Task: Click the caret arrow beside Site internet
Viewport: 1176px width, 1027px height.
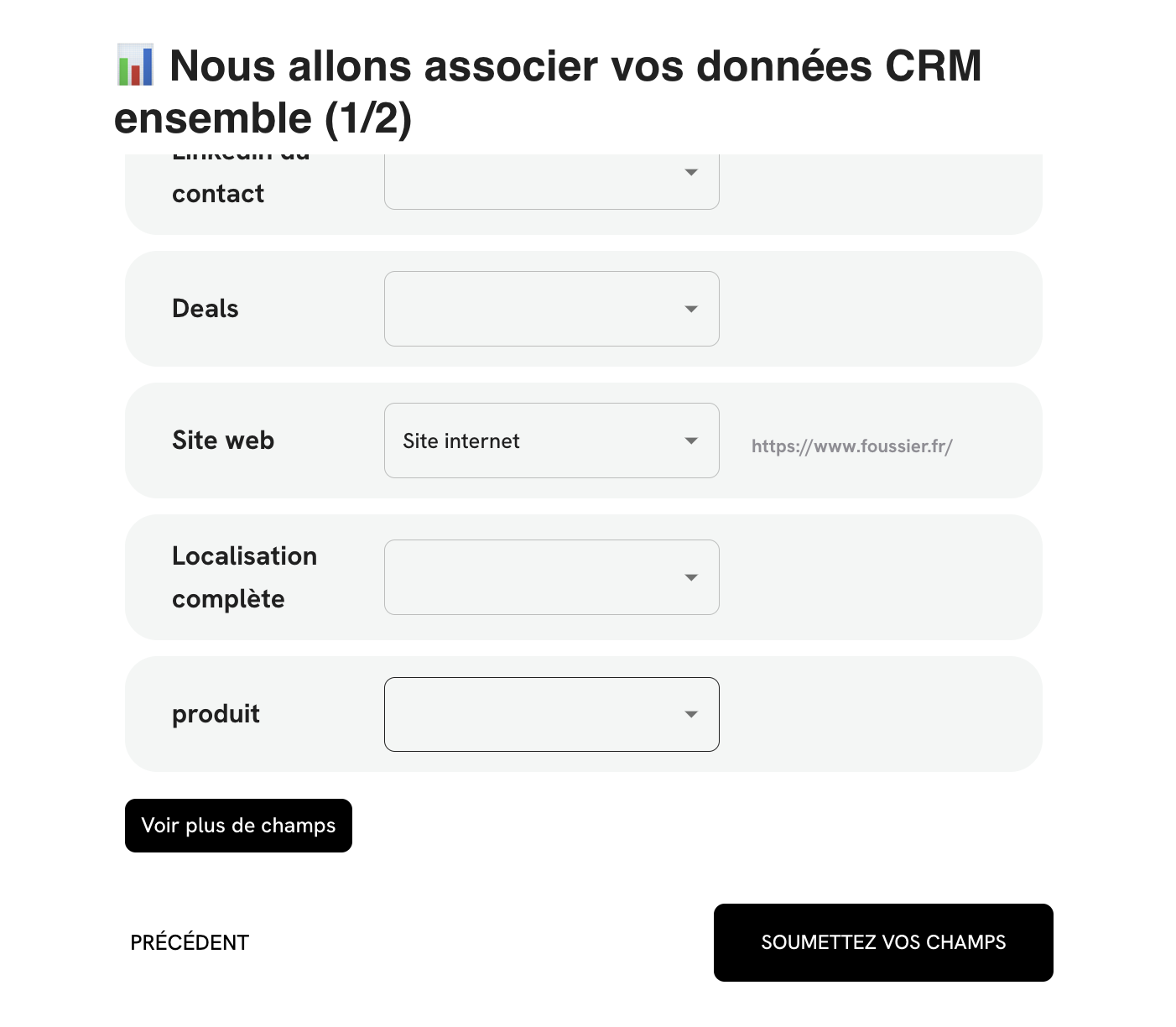Action: tap(691, 441)
